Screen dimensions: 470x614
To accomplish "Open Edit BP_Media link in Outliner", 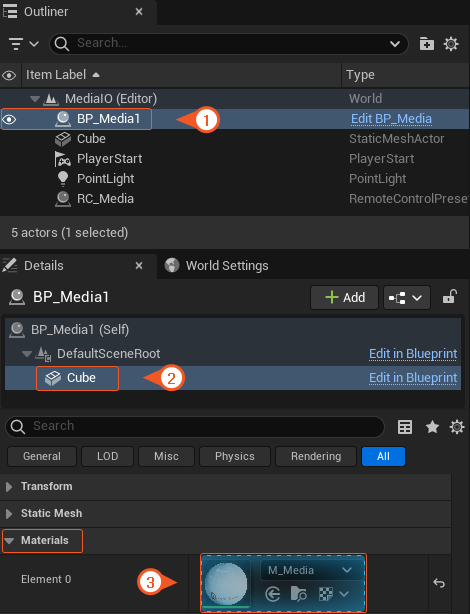I will pyautogui.click(x=391, y=119).
